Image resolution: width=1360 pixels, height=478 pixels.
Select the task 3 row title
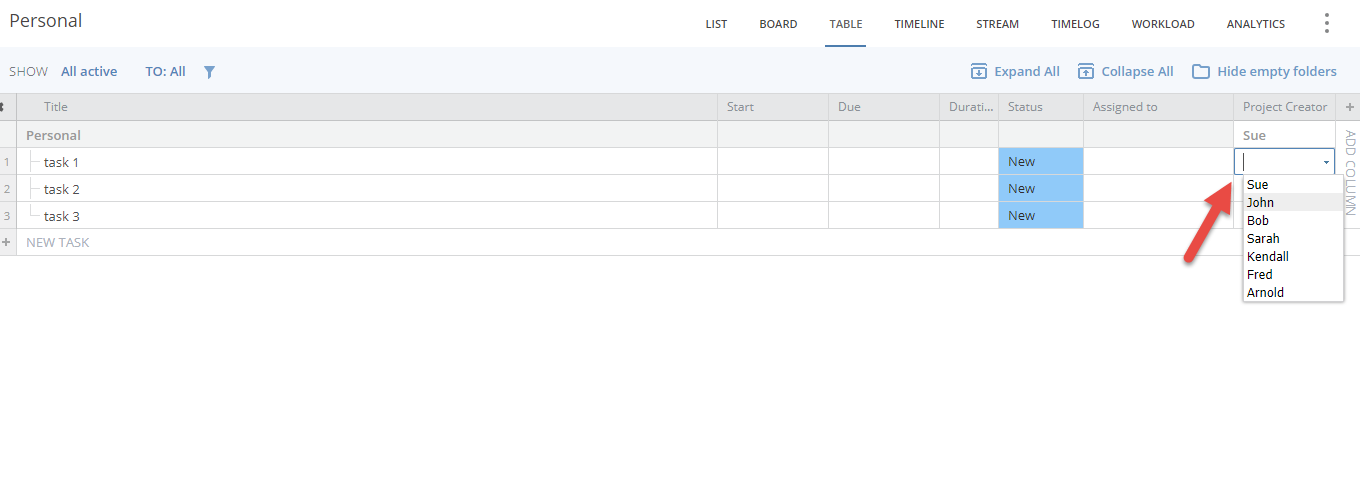tap(62, 216)
